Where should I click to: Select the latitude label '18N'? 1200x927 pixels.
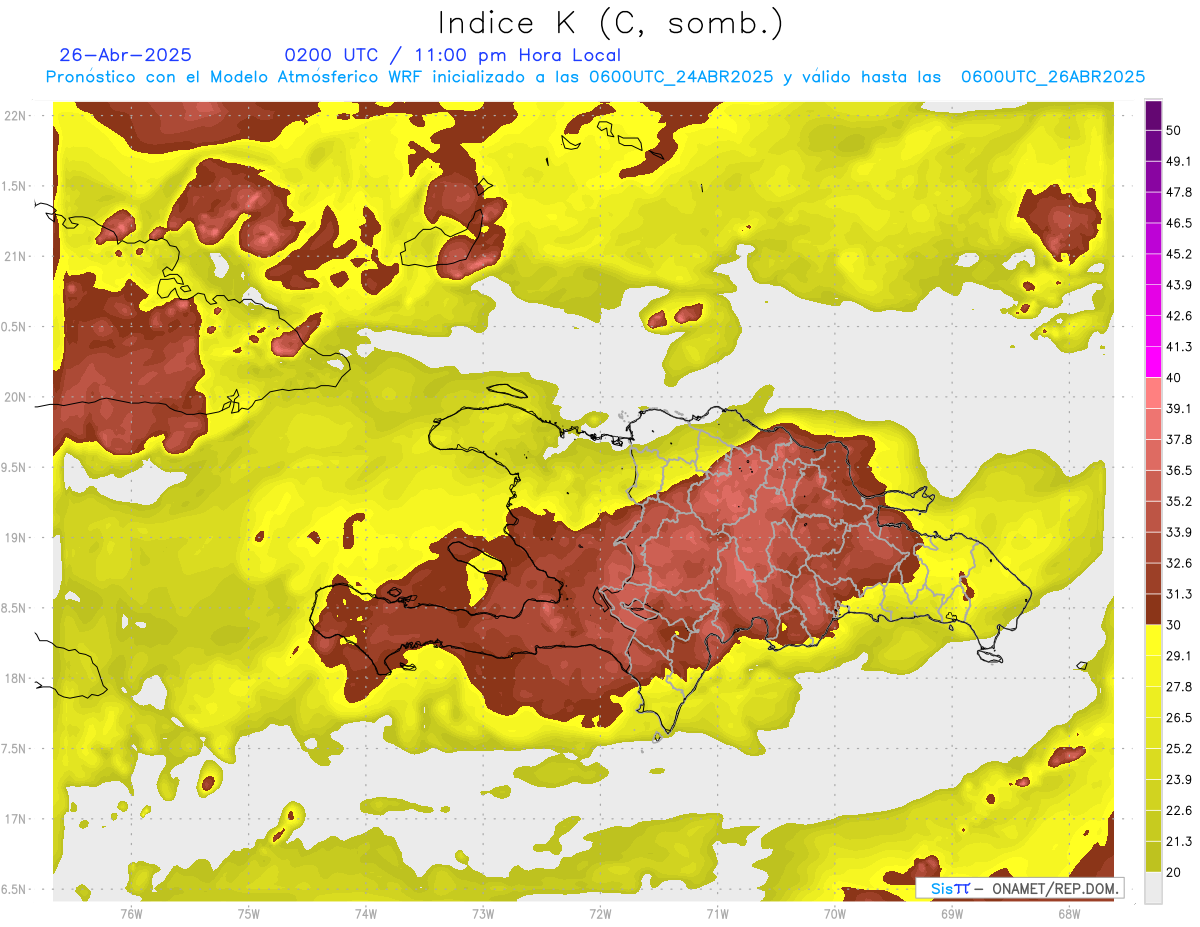click(x=17, y=678)
